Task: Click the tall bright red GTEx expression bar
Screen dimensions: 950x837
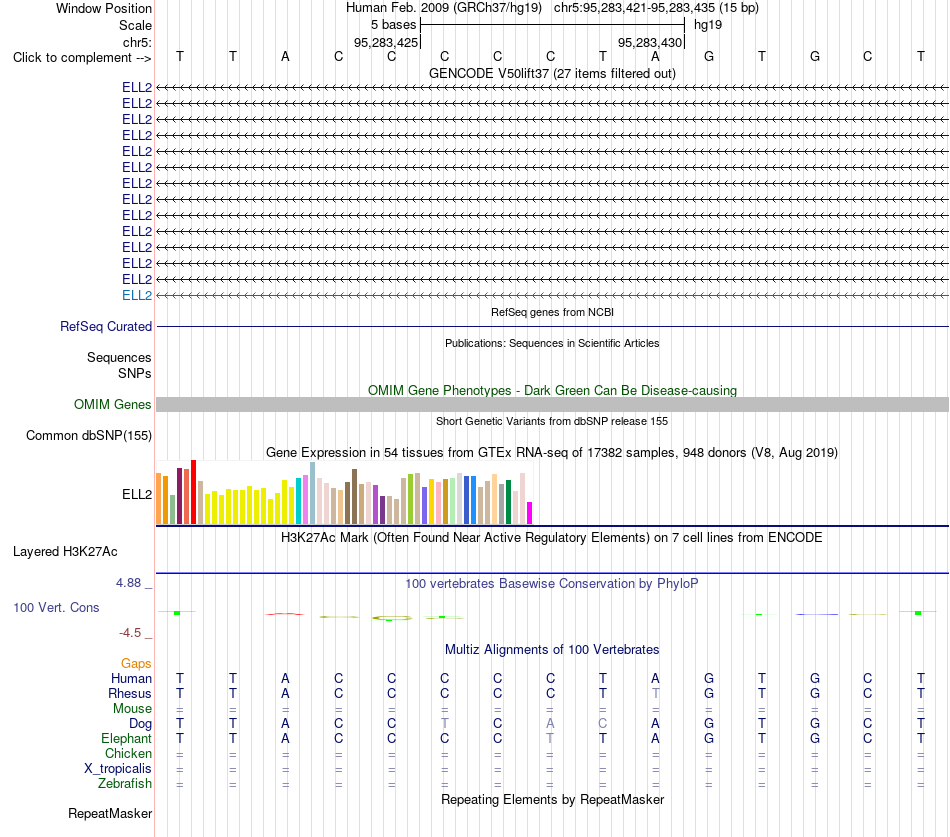Action: (193, 492)
